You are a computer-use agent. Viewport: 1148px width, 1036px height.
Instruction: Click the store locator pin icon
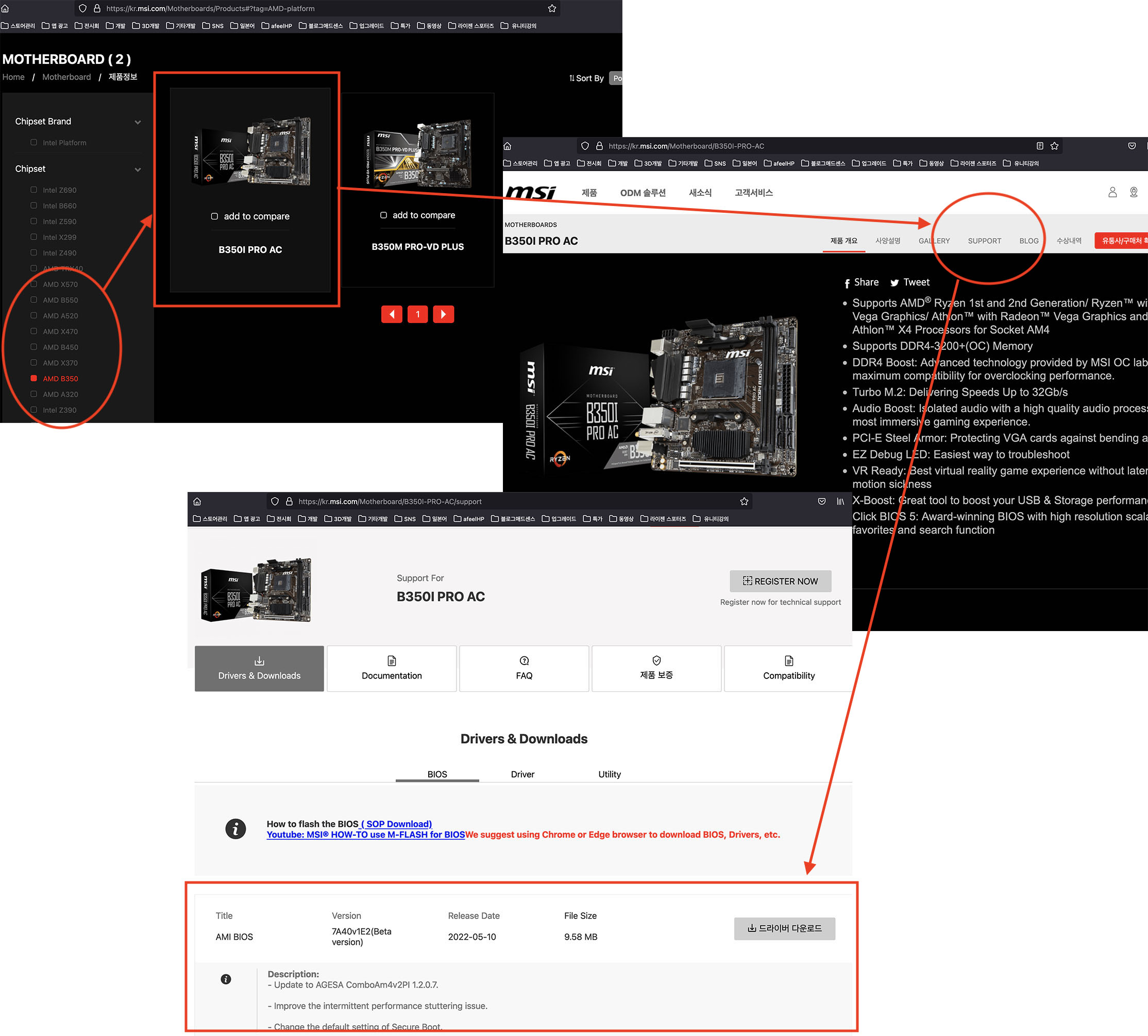pyautogui.click(x=1134, y=192)
